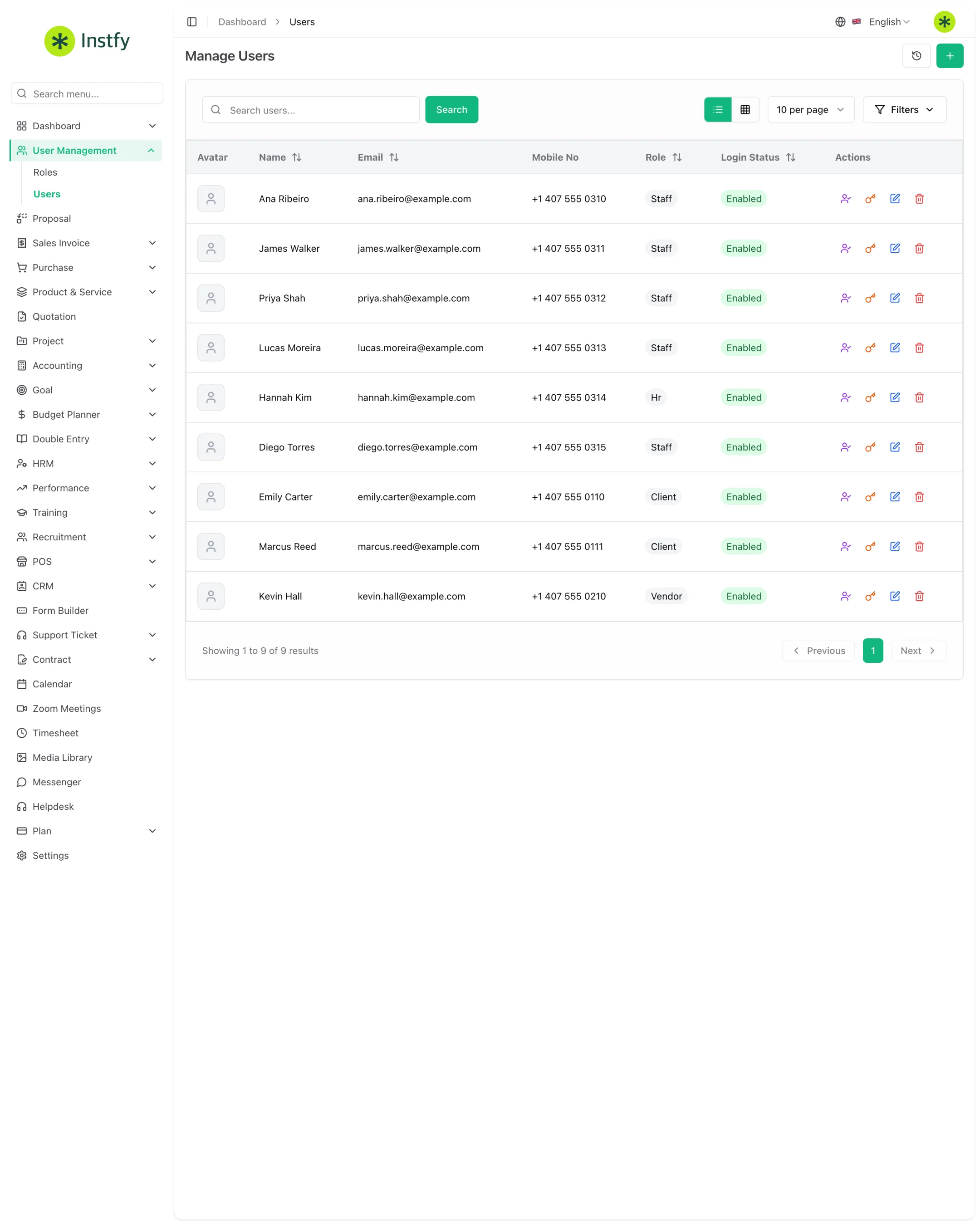This screenshot has height=1225, width=980.
Task: Open the login history clock icon
Action: pyautogui.click(x=916, y=56)
